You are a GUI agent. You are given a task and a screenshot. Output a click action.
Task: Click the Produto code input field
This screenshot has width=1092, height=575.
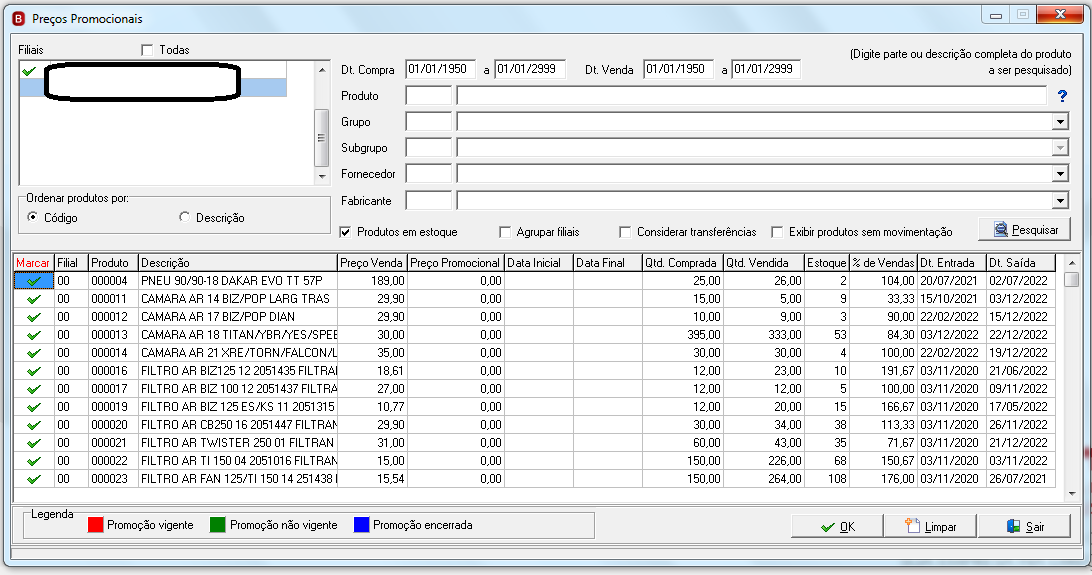428,95
